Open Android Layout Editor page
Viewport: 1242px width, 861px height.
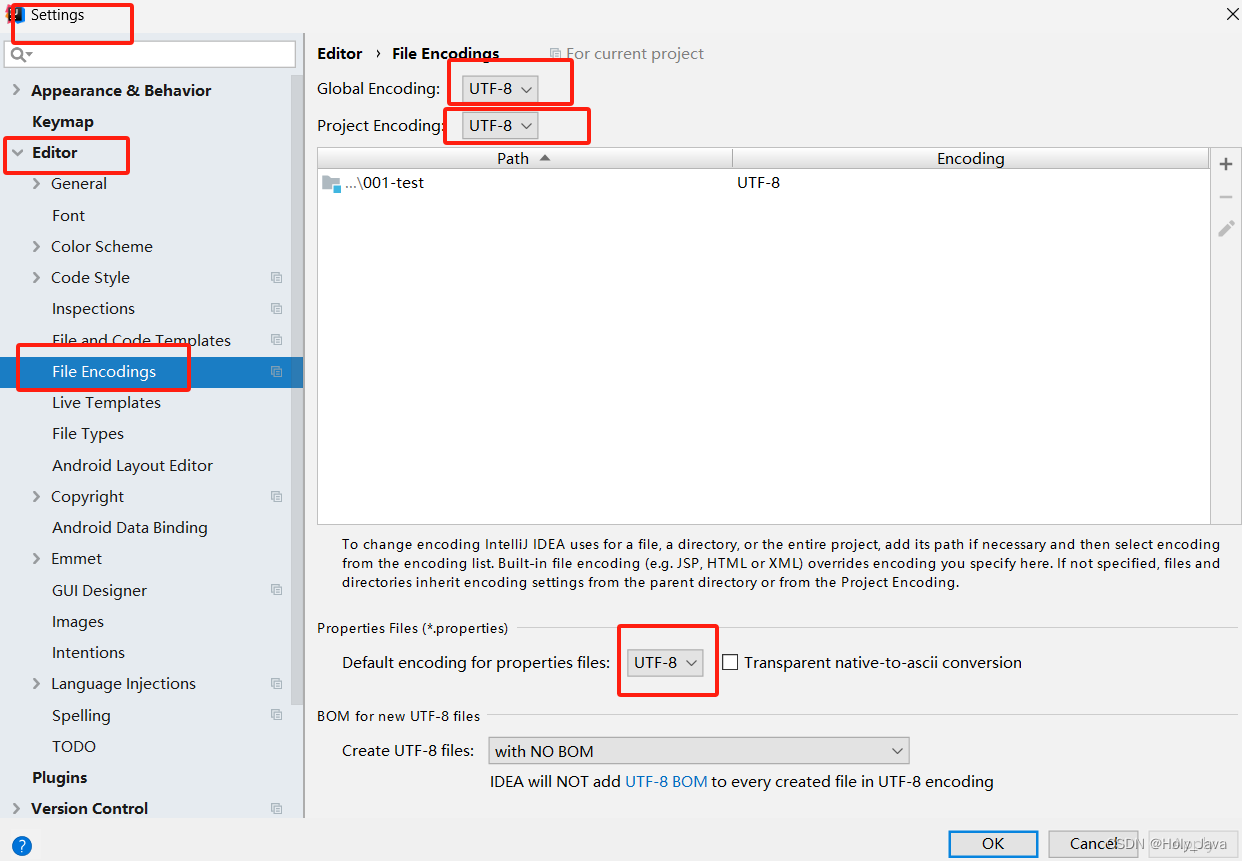point(132,466)
